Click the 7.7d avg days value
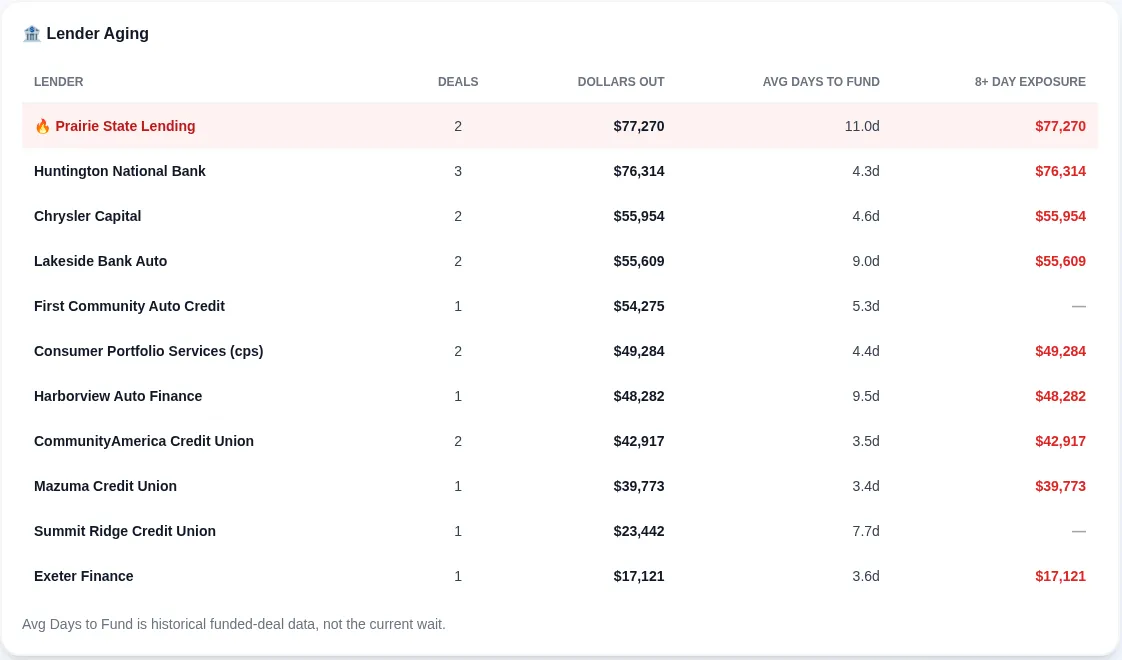 (x=866, y=531)
